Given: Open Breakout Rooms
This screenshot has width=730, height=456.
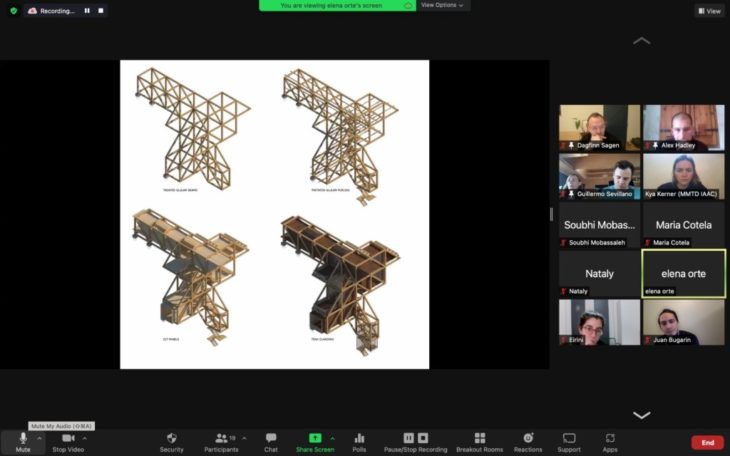Looking at the screenshot, I should click(480, 439).
